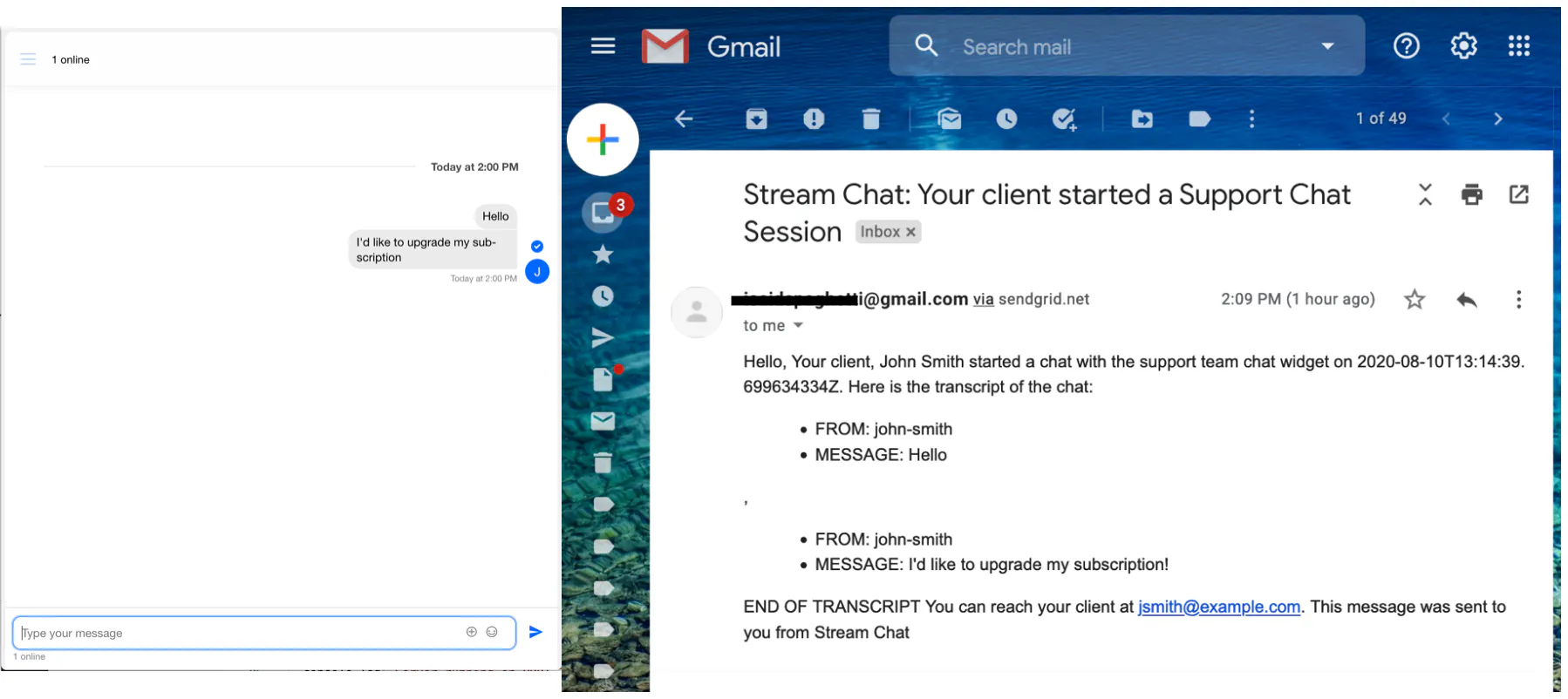Click sender profile avatar
The width and height of the screenshot is (1568, 699).
696,311
